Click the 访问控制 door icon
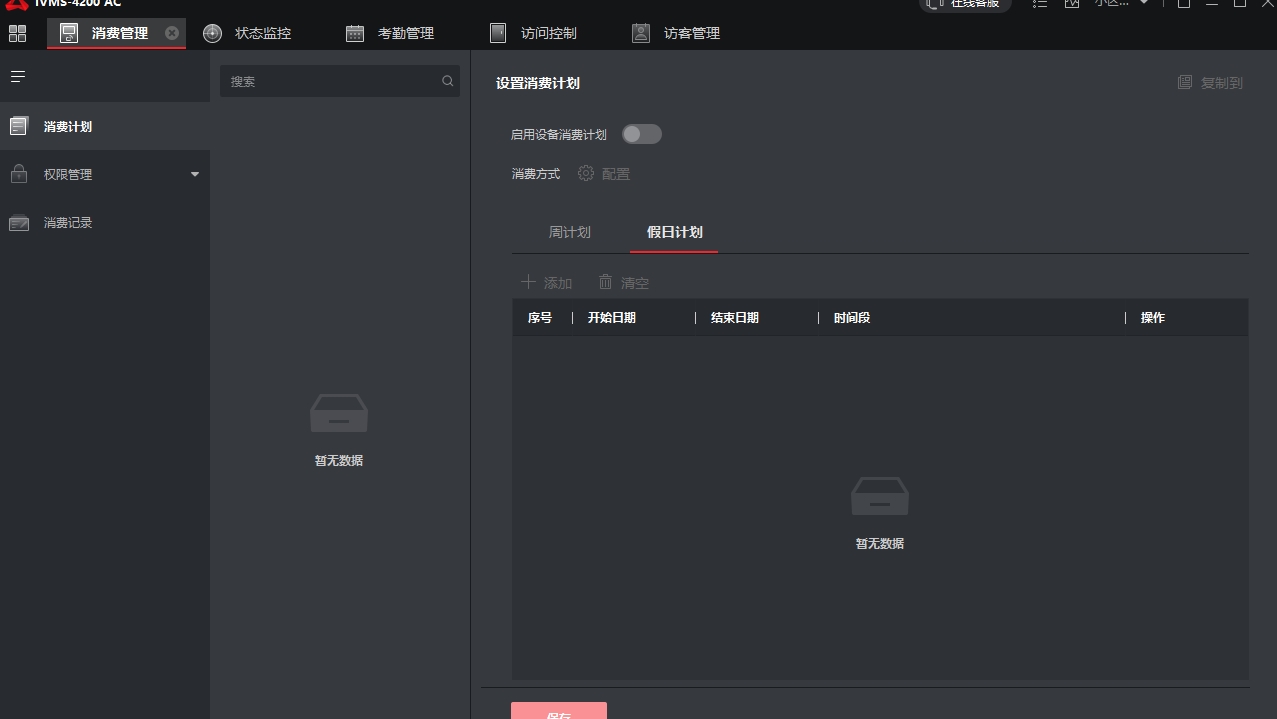This screenshot has width=1277, height=719. (498, 33)
